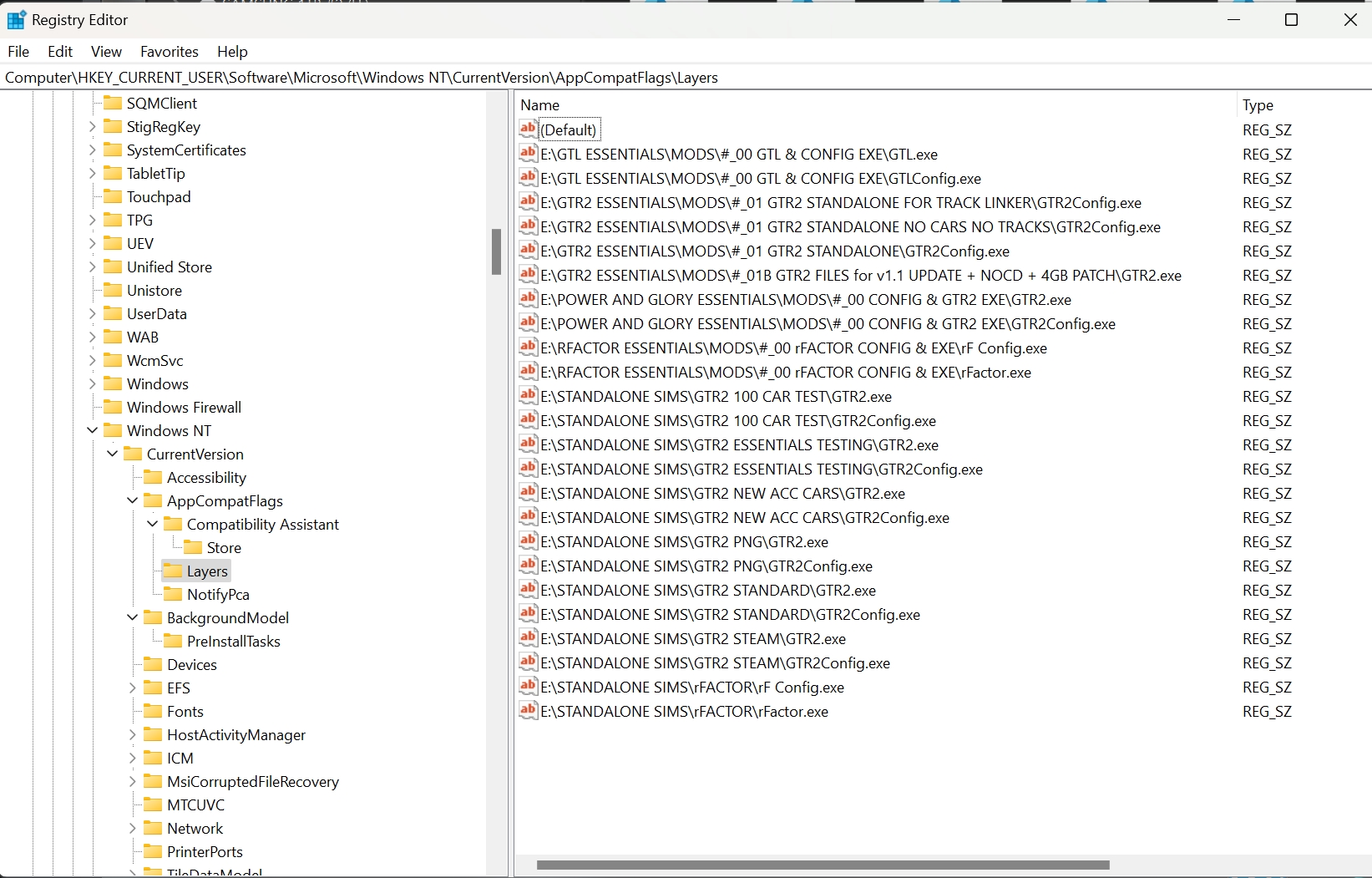Expand the EFS key

point(132,688)
